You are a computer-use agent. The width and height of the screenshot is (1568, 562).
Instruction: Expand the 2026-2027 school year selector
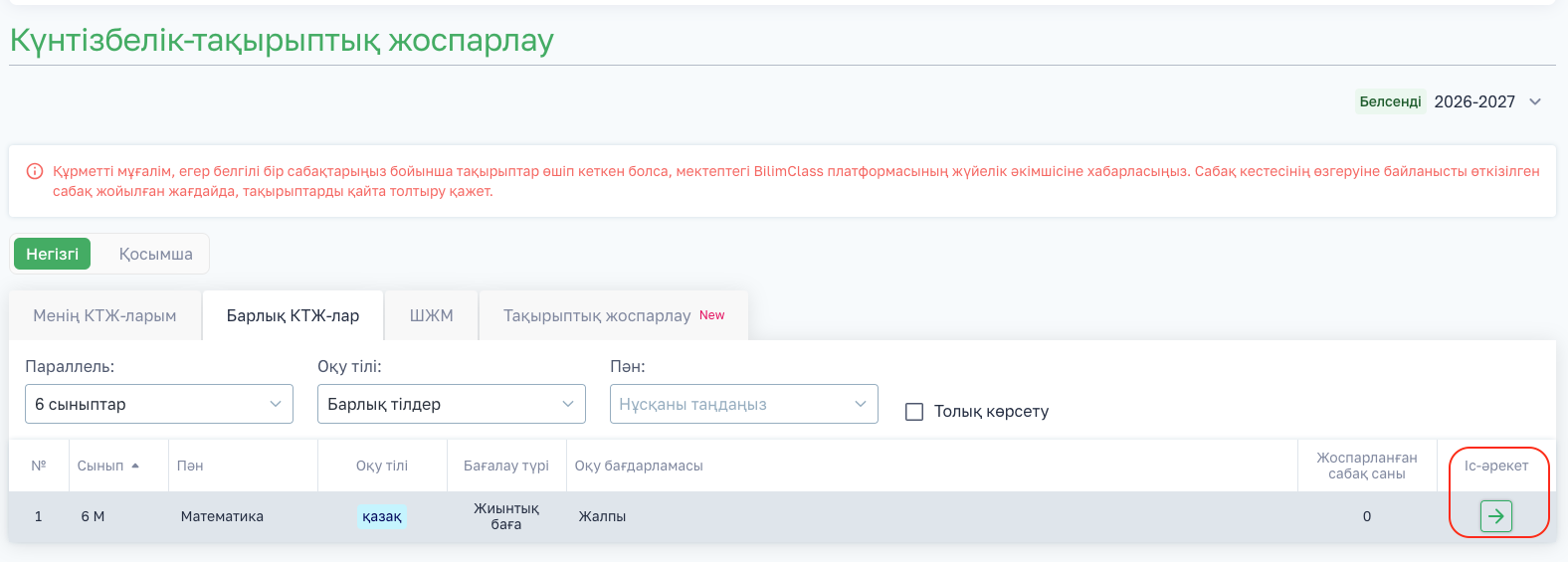click(x=1487, y=101)
